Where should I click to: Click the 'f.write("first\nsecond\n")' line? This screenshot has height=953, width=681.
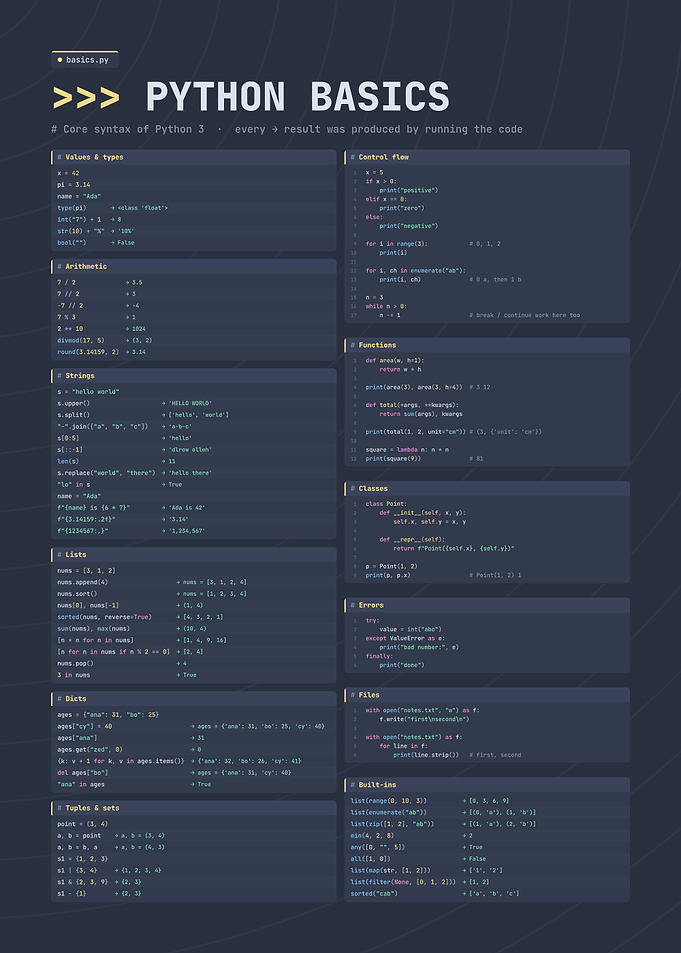pos(424,719)
